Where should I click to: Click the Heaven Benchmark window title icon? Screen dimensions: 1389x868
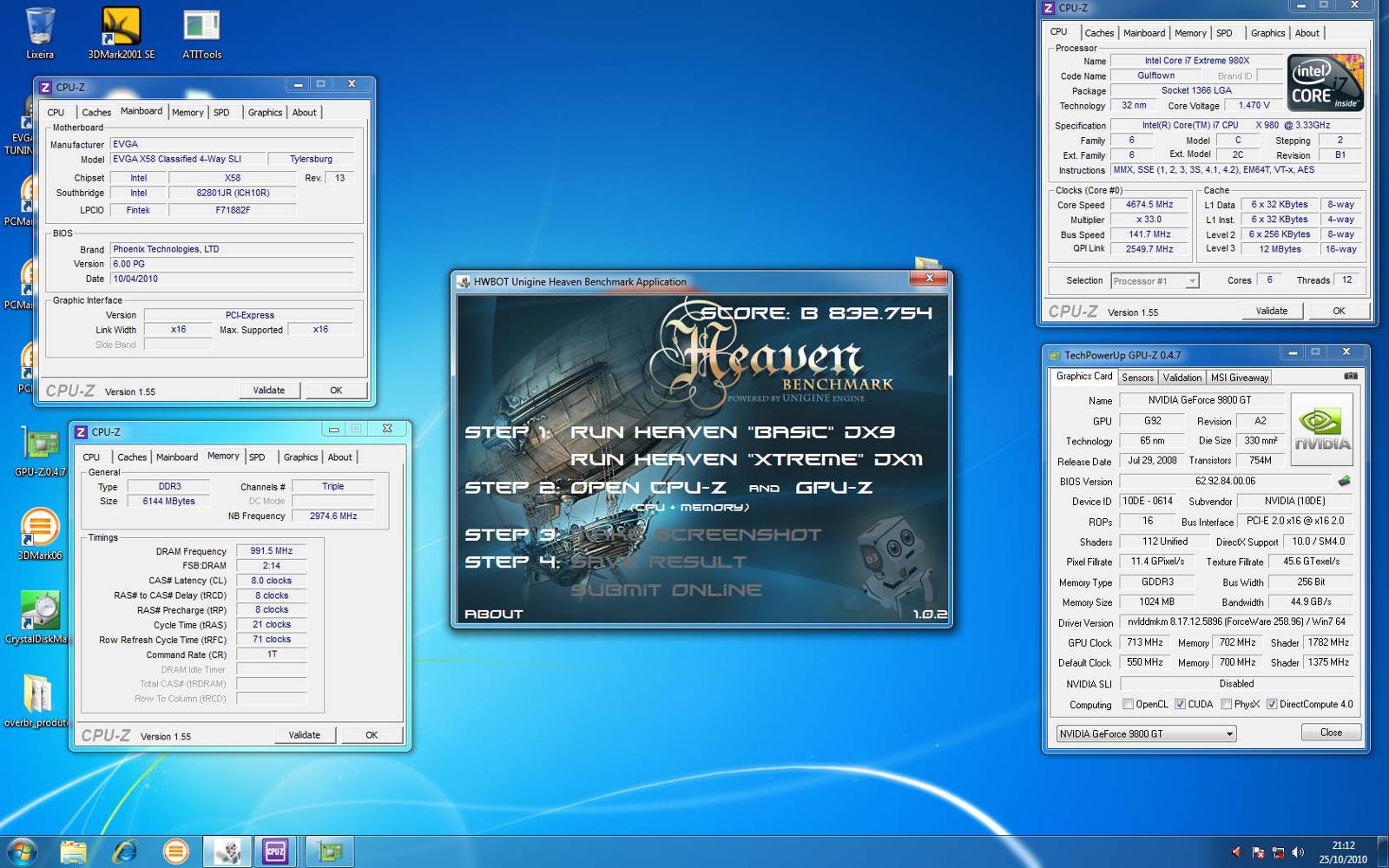click(464, 282)
